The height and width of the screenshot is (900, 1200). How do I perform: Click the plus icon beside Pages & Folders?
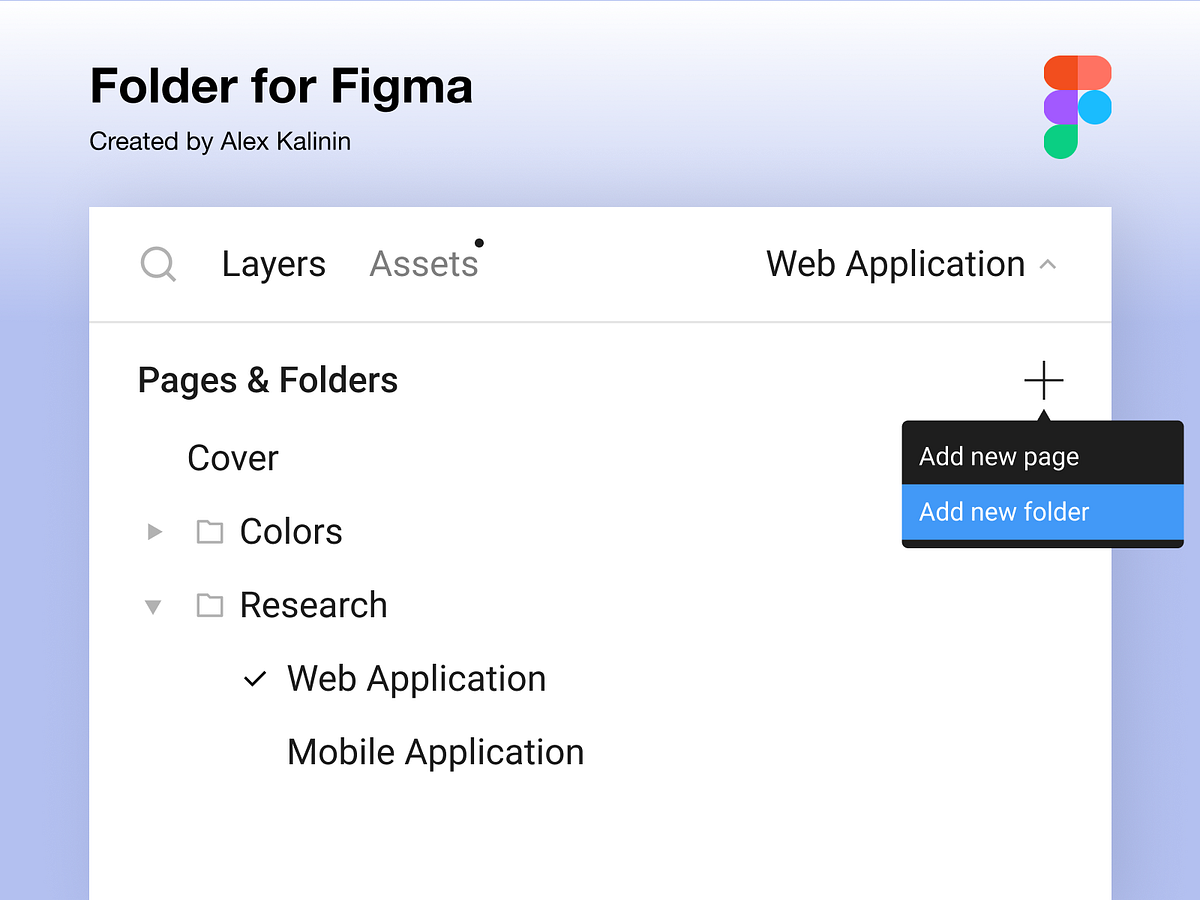tap(1043, 380)
